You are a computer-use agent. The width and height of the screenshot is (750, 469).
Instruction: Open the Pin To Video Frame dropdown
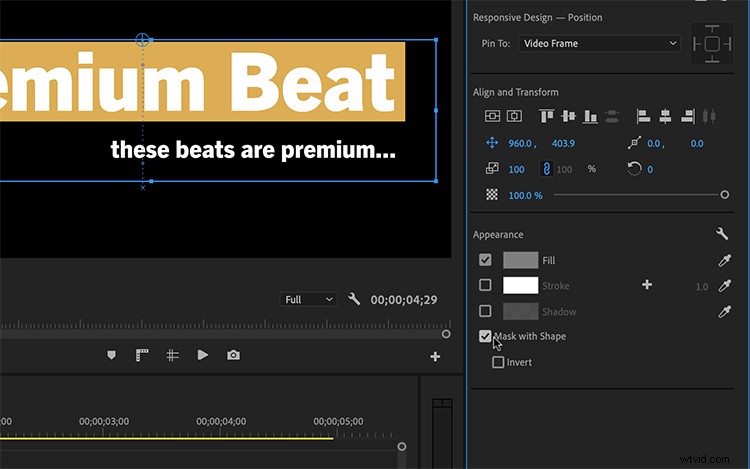pyautogui.click(x=599, y=44)
